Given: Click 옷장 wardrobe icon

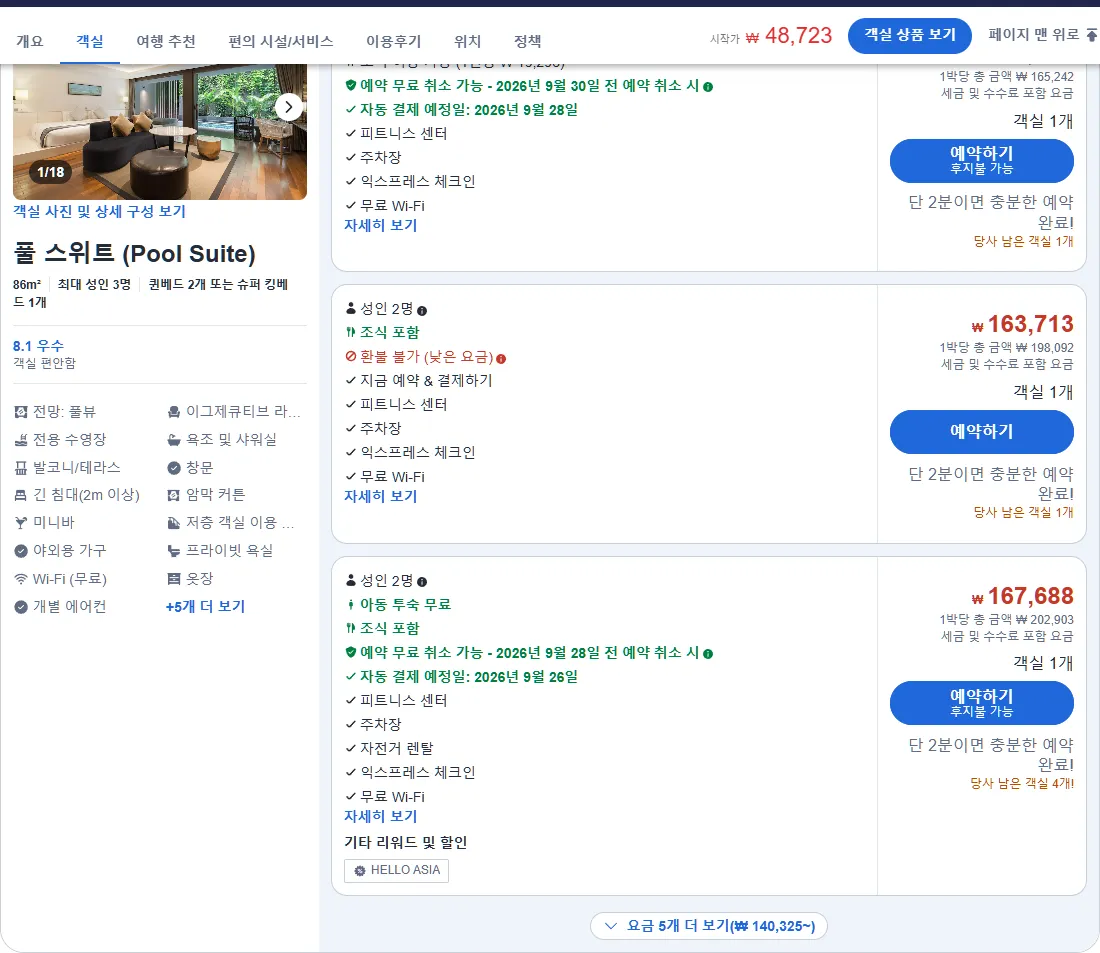Looking at the screenshot, I should click(174, 579).
